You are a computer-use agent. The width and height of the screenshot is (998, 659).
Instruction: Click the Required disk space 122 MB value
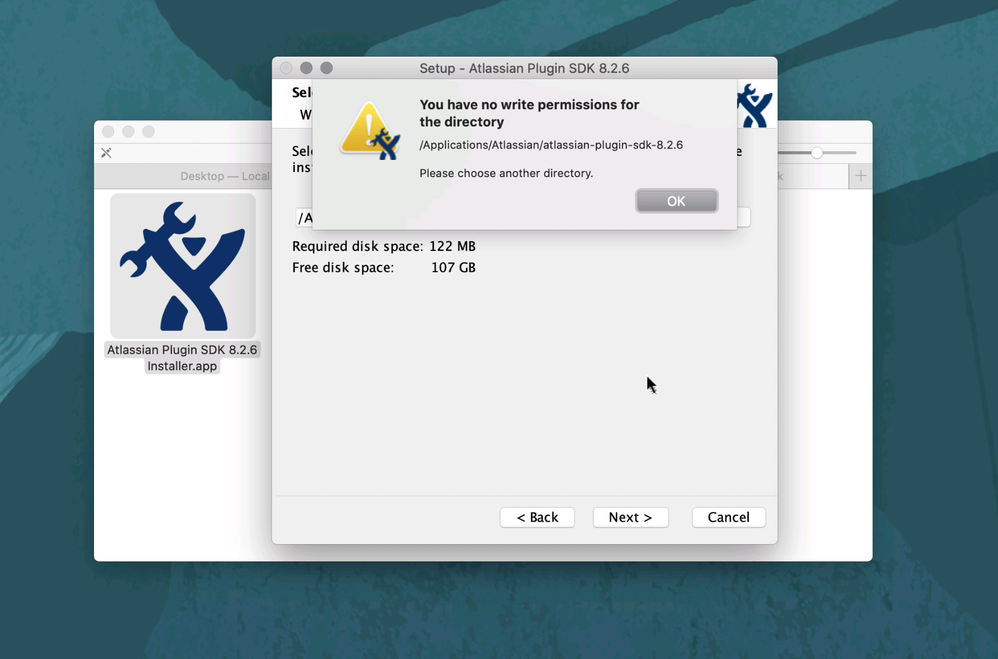point(452,246)
